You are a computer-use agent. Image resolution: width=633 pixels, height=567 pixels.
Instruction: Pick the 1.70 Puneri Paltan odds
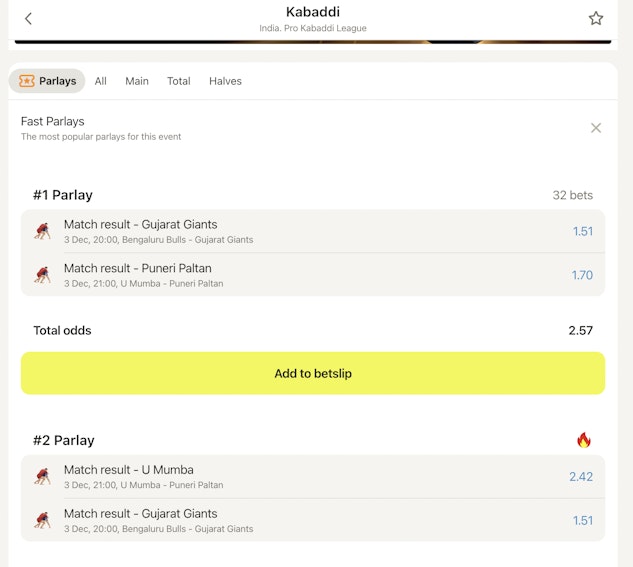[x=582, y=275]
